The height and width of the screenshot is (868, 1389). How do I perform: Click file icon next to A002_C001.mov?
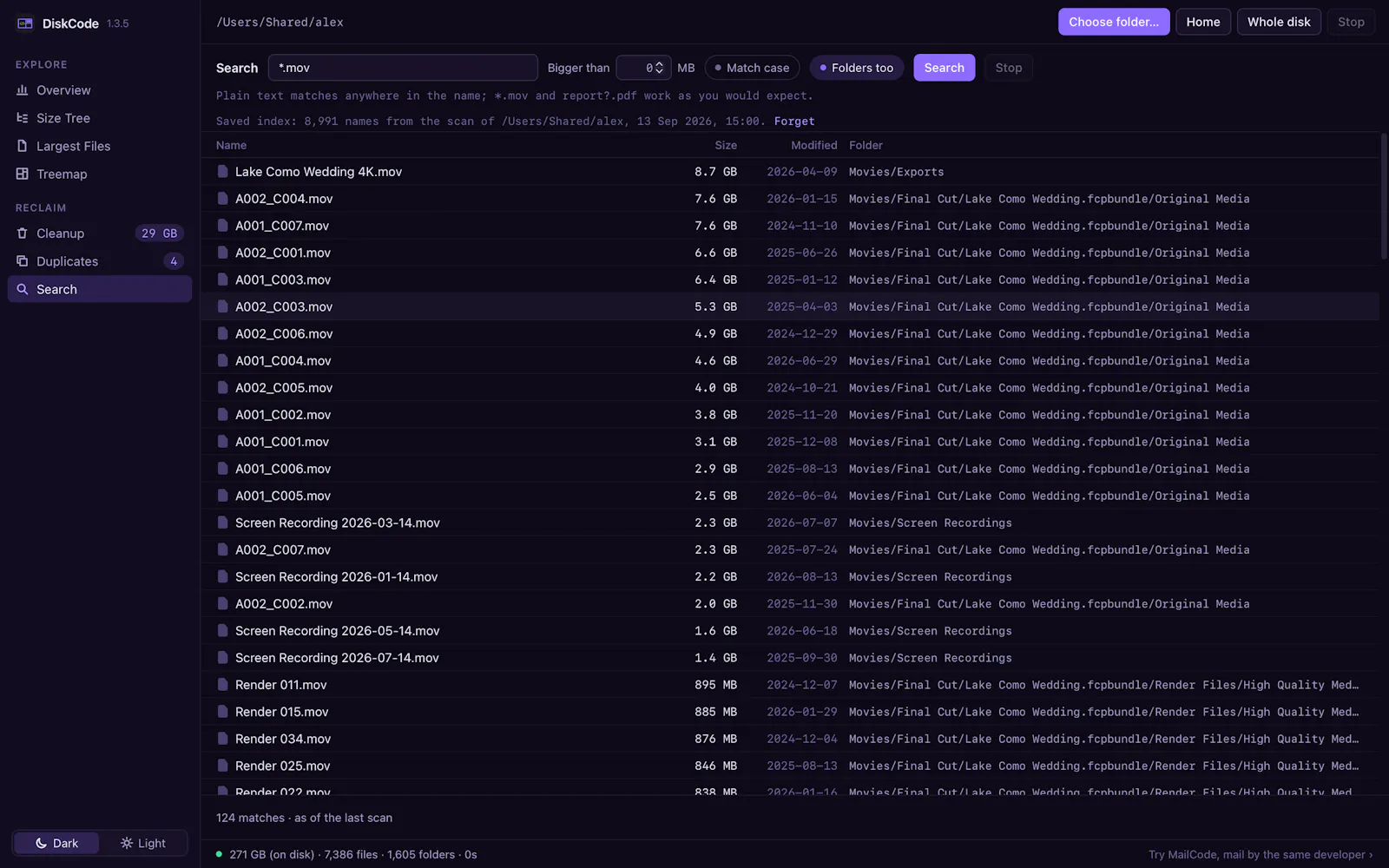click(223, 253)
